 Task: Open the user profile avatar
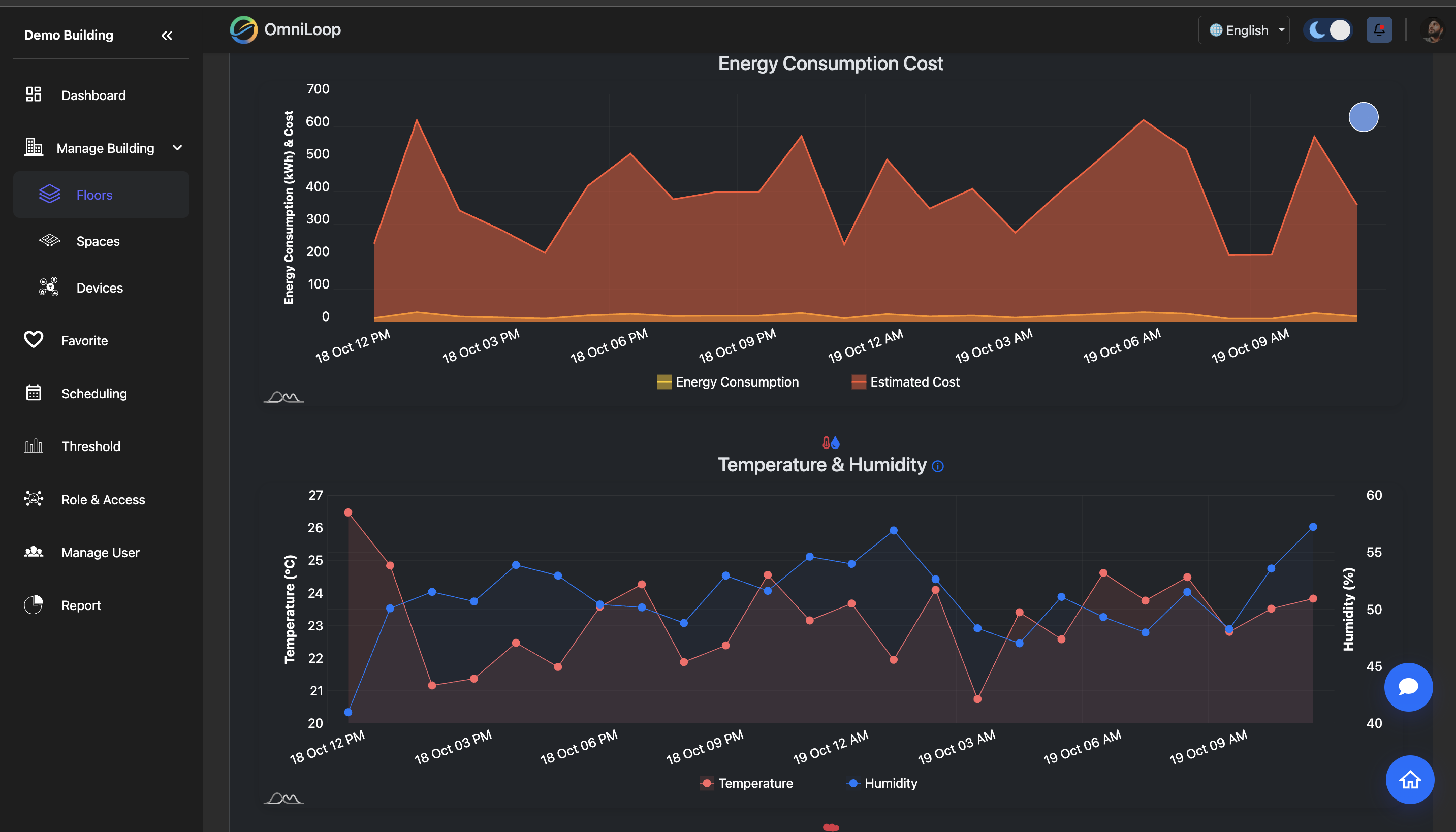click(1432, 29)
